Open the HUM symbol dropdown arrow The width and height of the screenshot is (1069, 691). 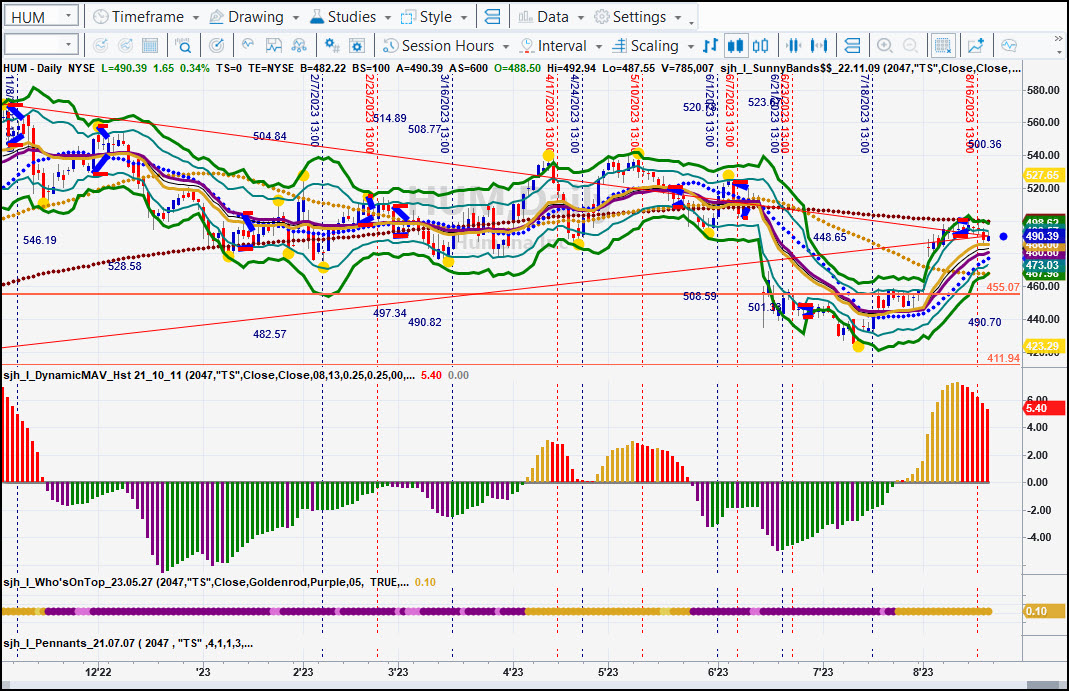pyautogui.click(x=68, y=16)
